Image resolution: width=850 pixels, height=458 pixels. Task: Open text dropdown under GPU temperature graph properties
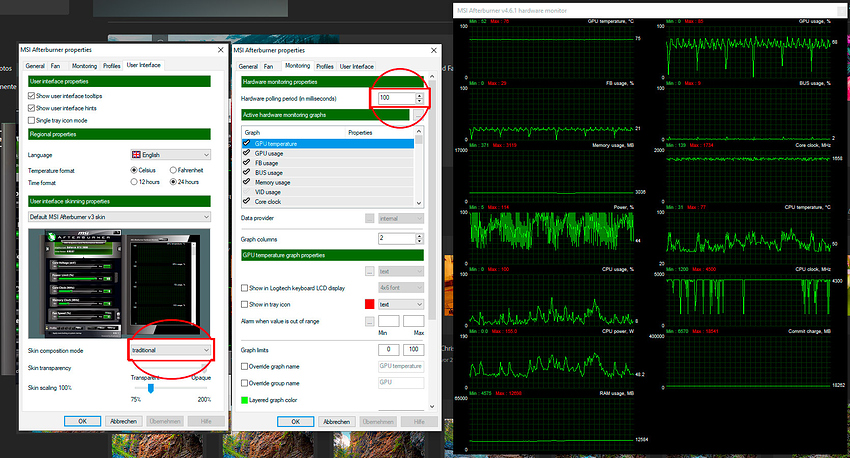pos(401,271)
